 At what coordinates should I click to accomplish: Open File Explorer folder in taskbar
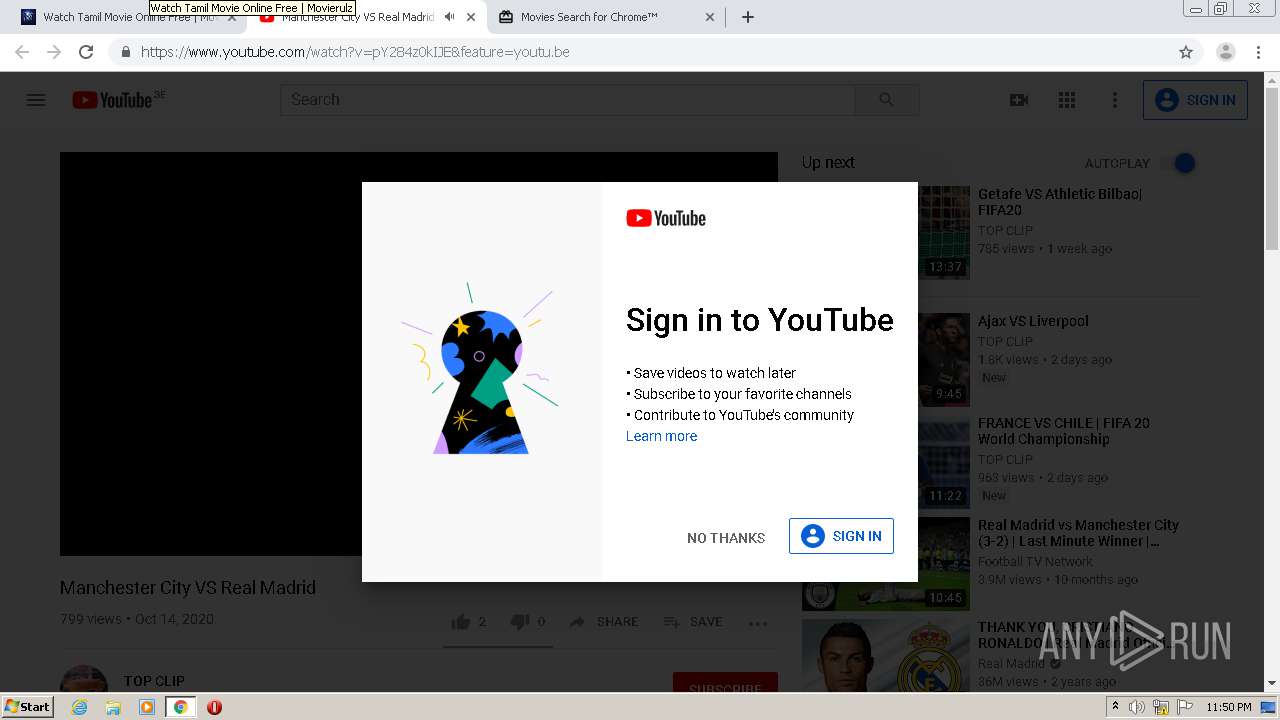tap(113, 707)
